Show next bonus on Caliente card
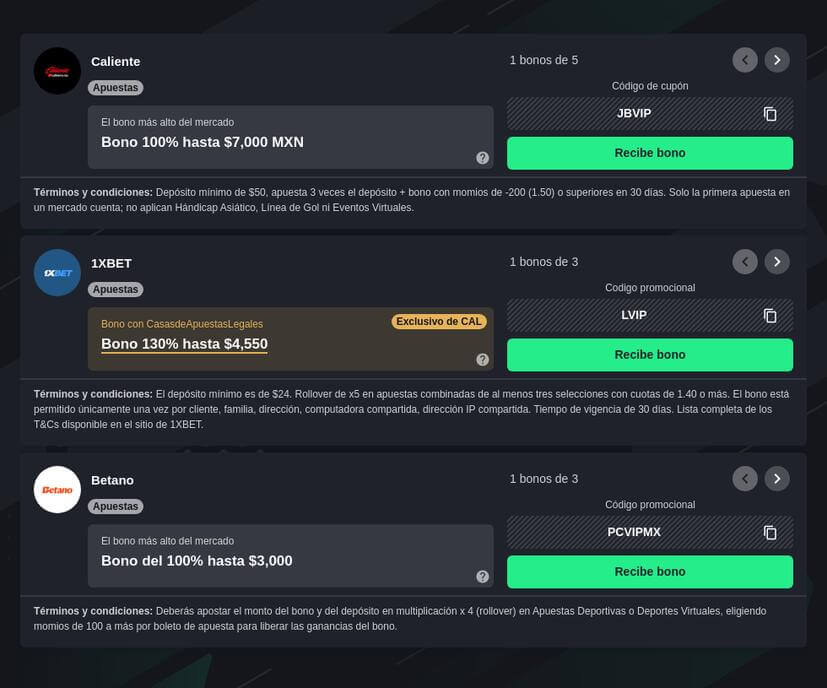Viewport: 827px width, 688px height. pyautogui.click(x=777, y=60)
